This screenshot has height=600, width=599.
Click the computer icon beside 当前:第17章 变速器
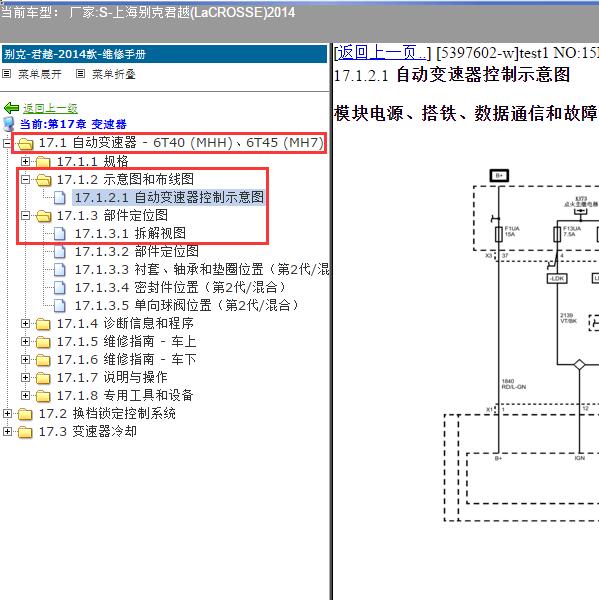click(x=8, y=124)
